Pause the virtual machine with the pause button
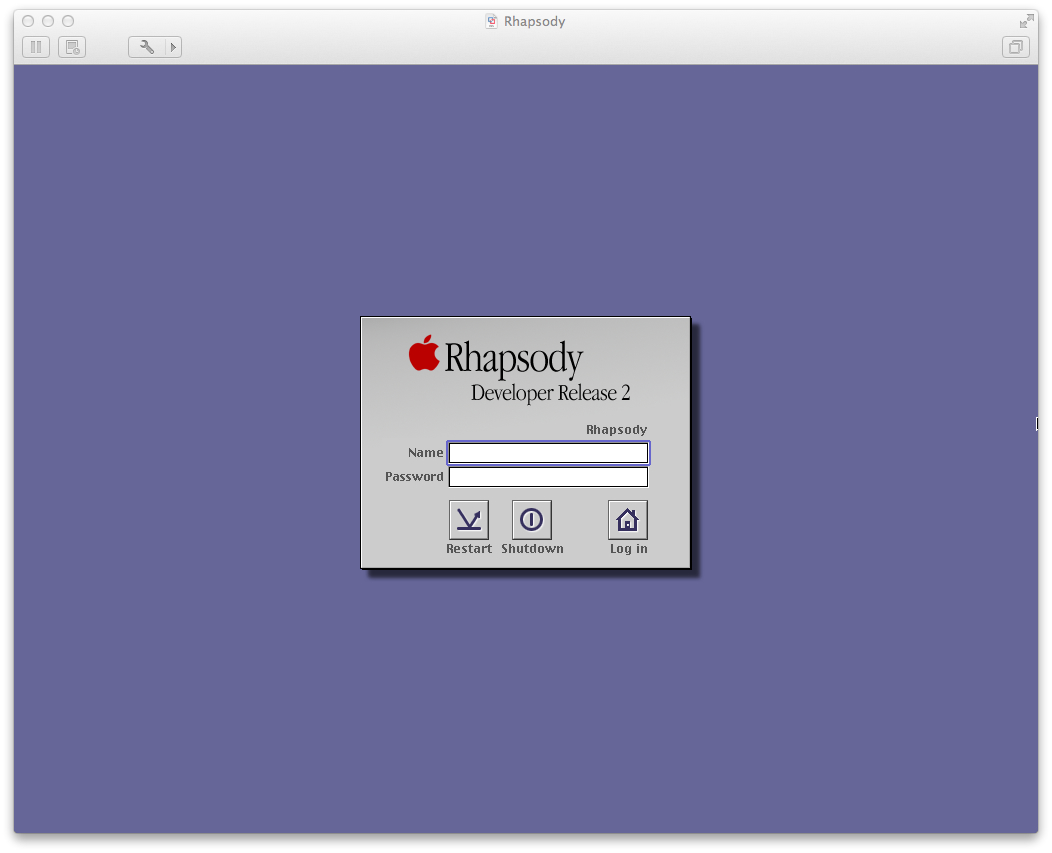Image resolution: width=1052 pixels, height=853 pixels. (36, 47)
